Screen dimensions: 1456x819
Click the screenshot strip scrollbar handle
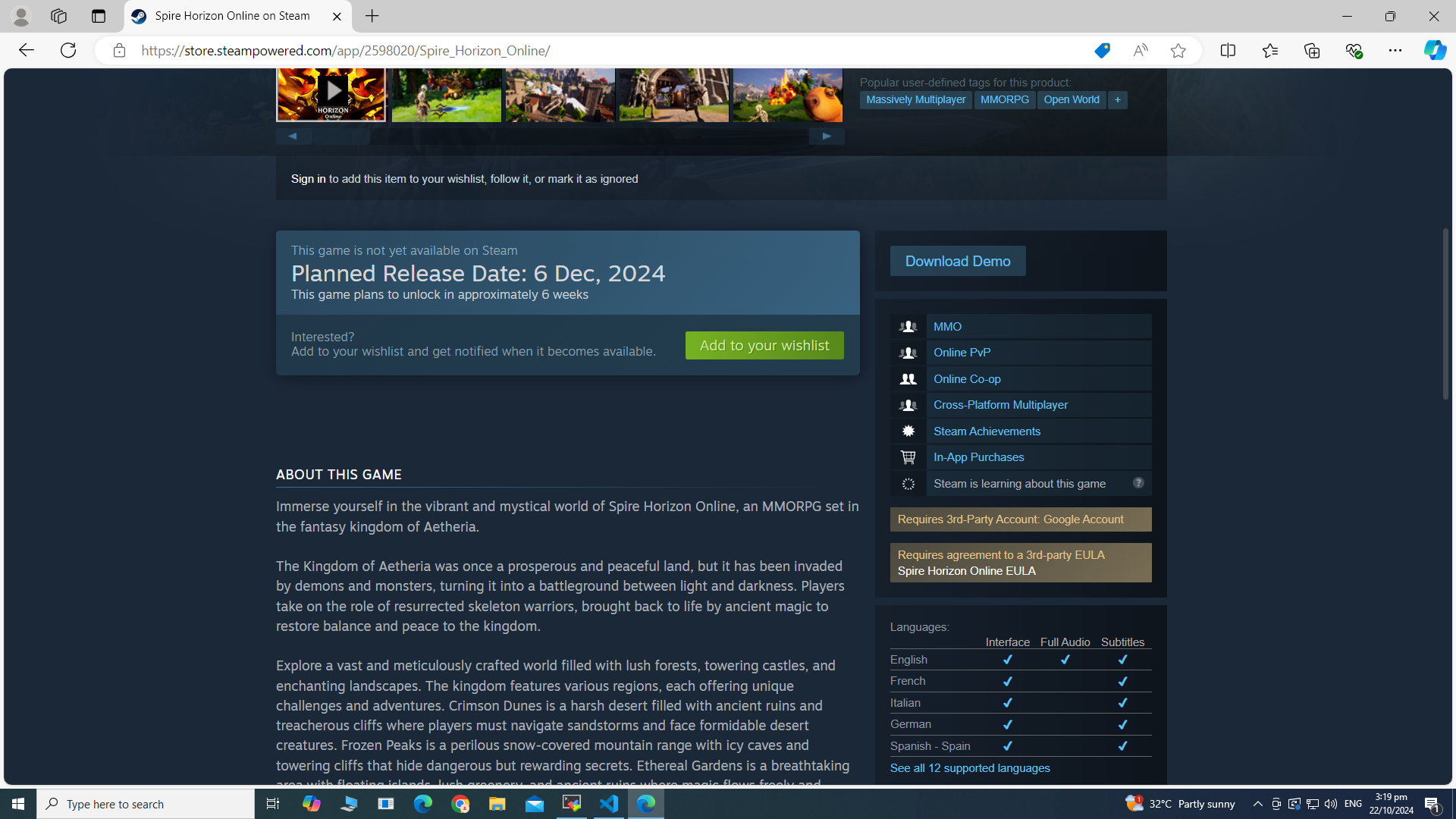341,136
